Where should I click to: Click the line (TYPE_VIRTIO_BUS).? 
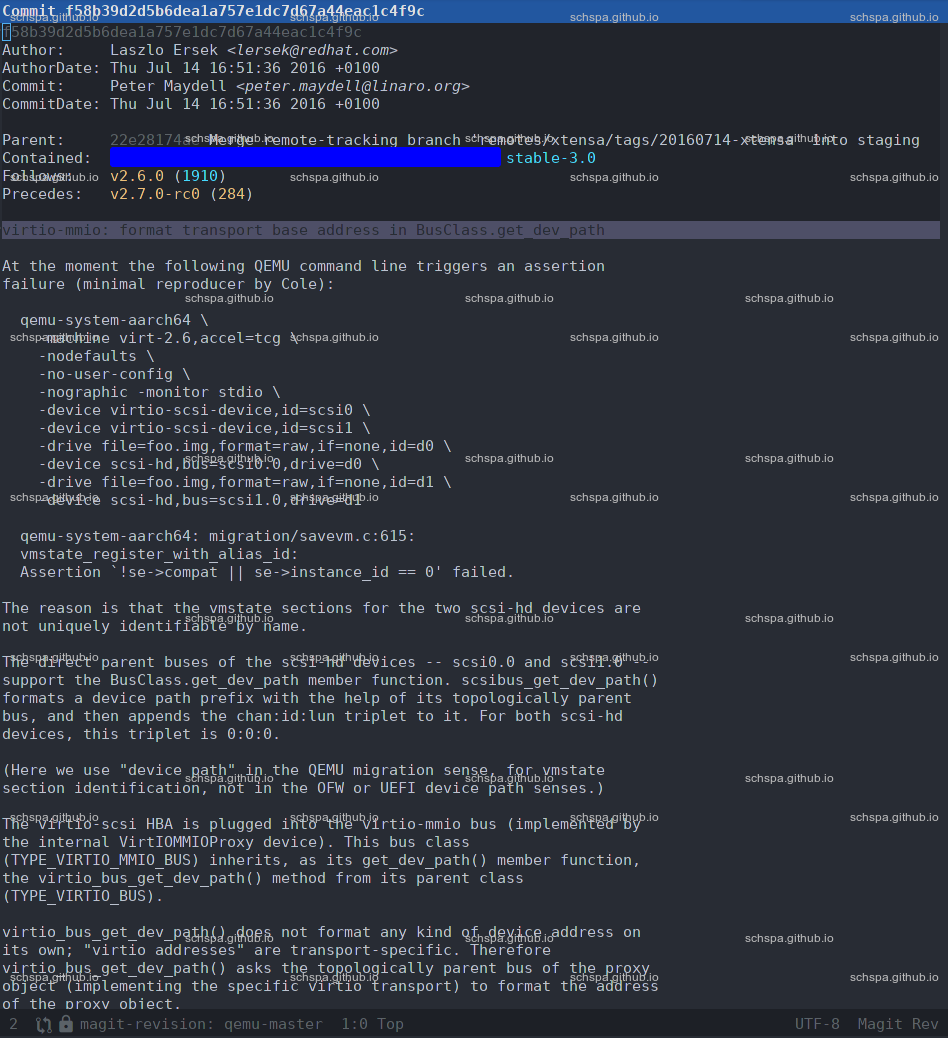pos(83,896)
